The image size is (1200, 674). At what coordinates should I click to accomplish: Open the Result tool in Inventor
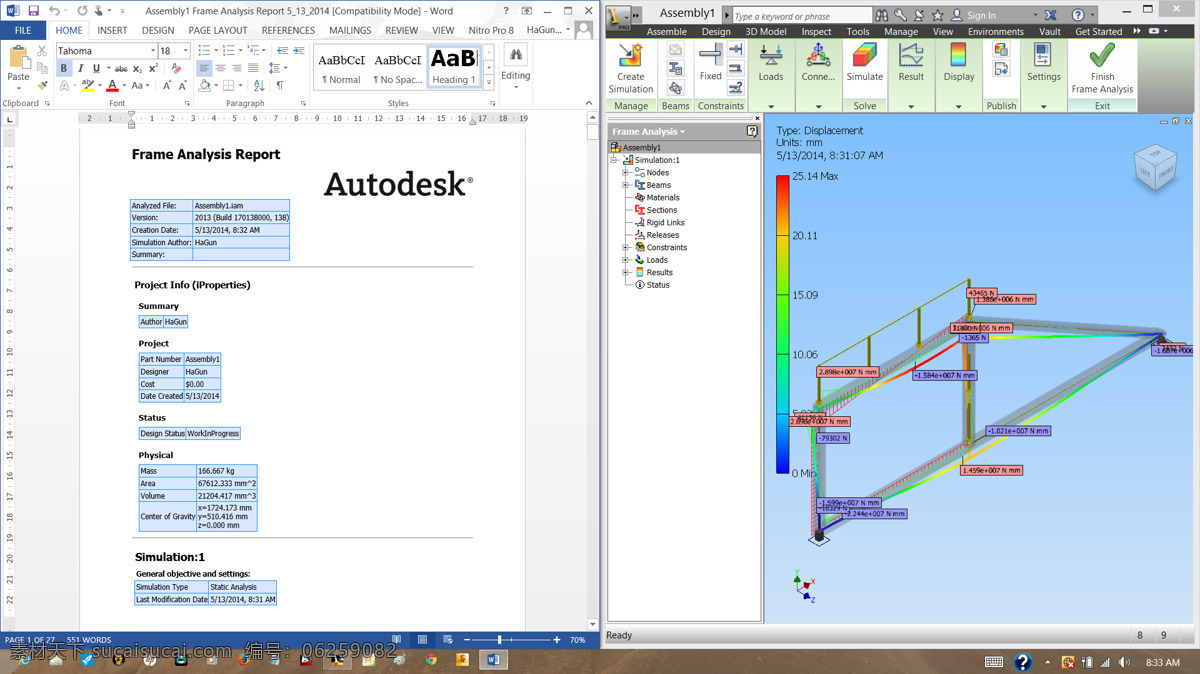911,62
